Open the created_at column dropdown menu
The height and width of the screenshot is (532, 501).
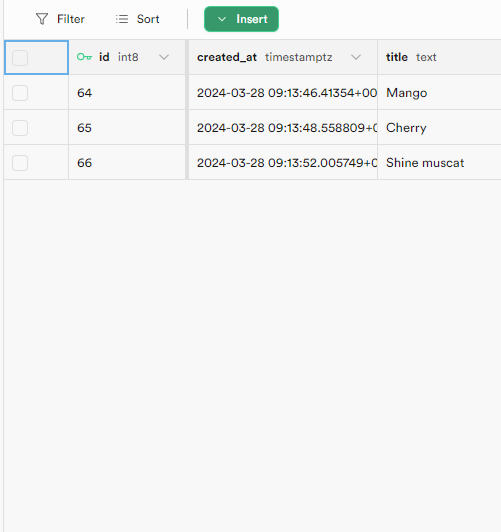(x=356, y=57)
